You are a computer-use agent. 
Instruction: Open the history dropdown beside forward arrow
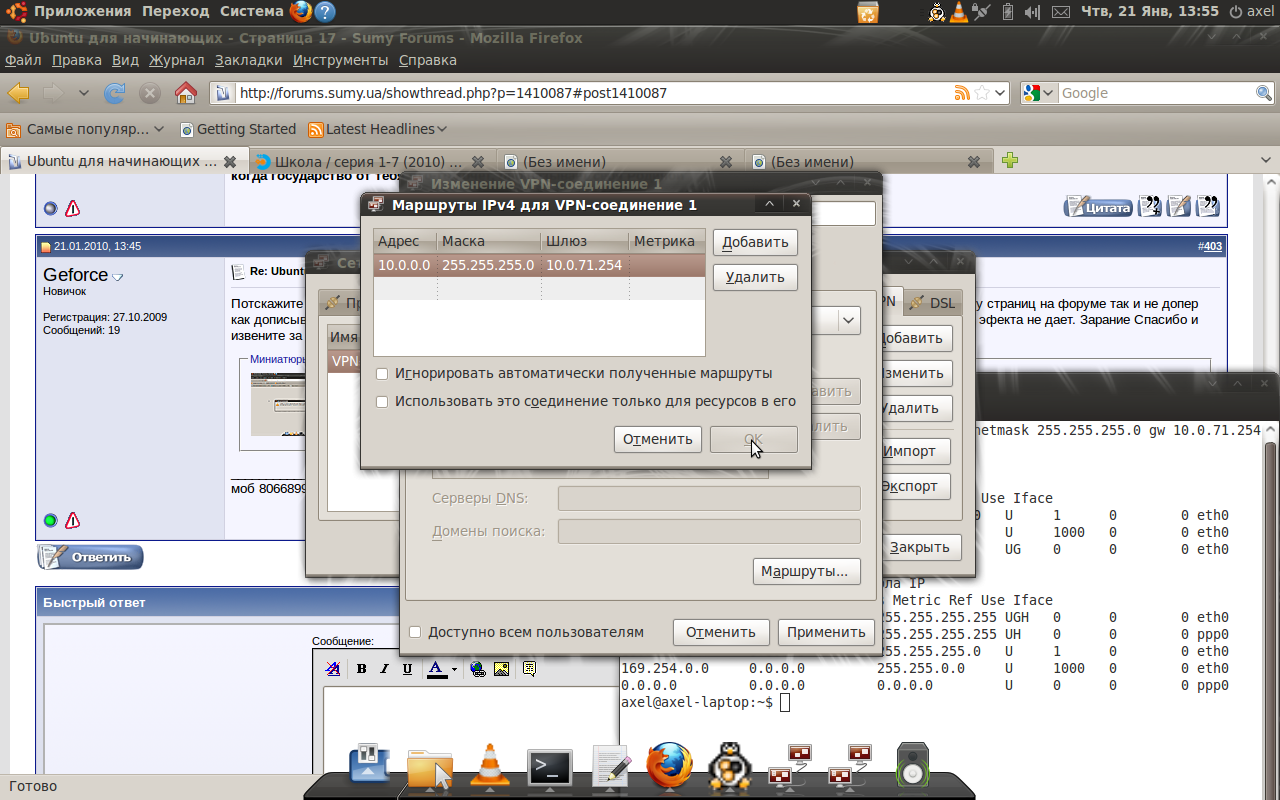click(83, 93)
